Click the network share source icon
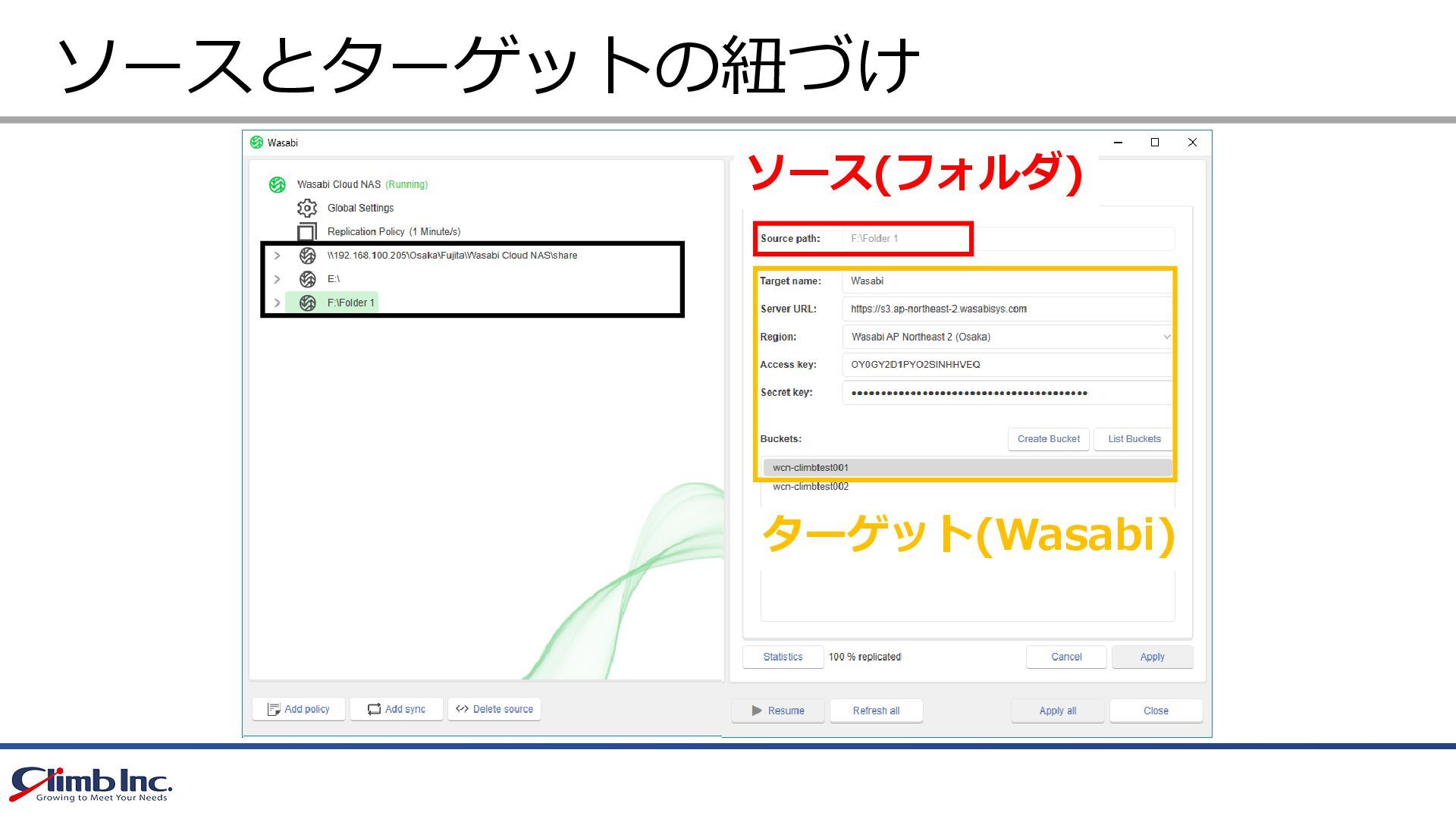 pyautogui.click(x=307, y=256)
